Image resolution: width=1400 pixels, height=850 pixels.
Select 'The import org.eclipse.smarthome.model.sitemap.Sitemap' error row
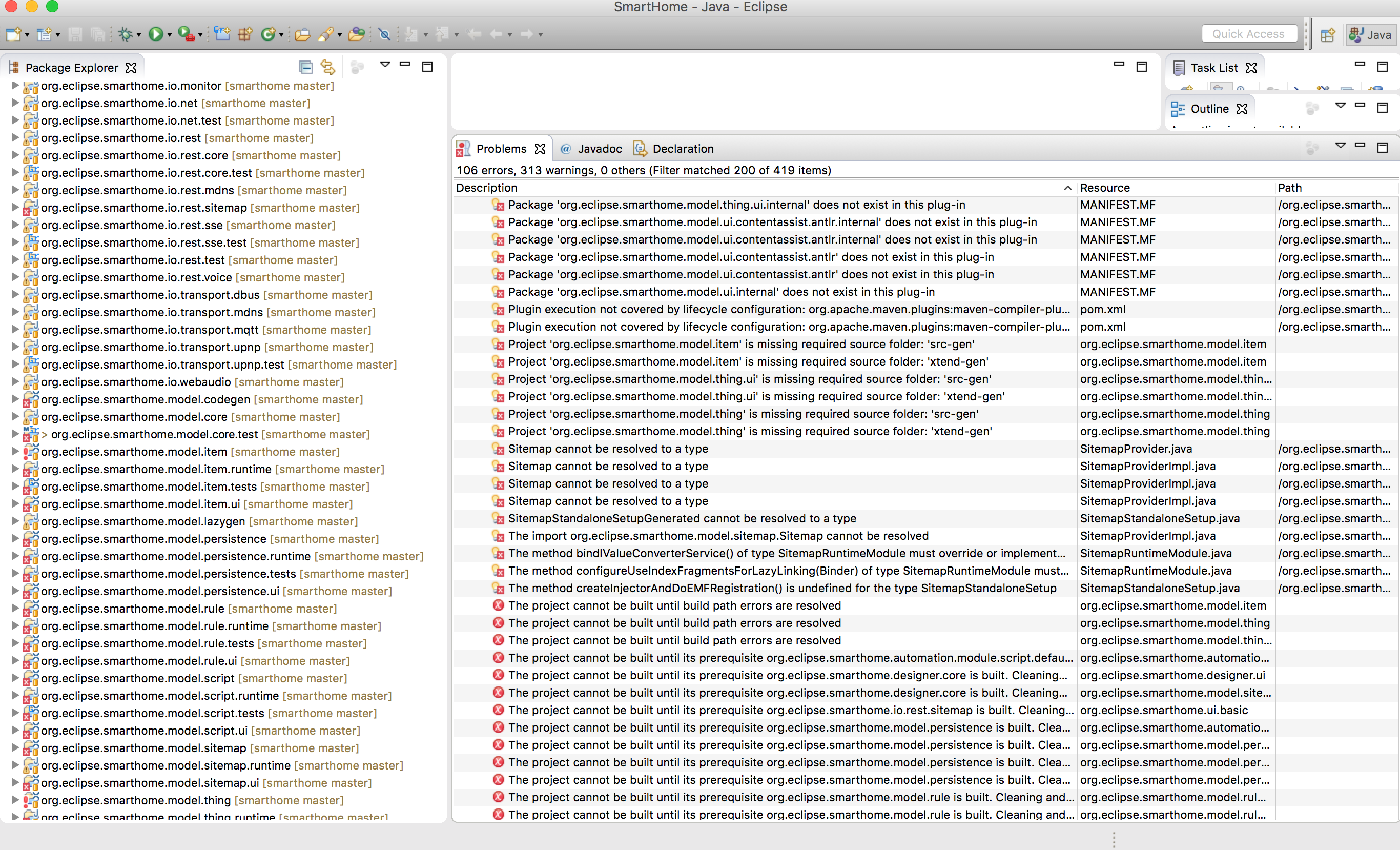point(718,536)
